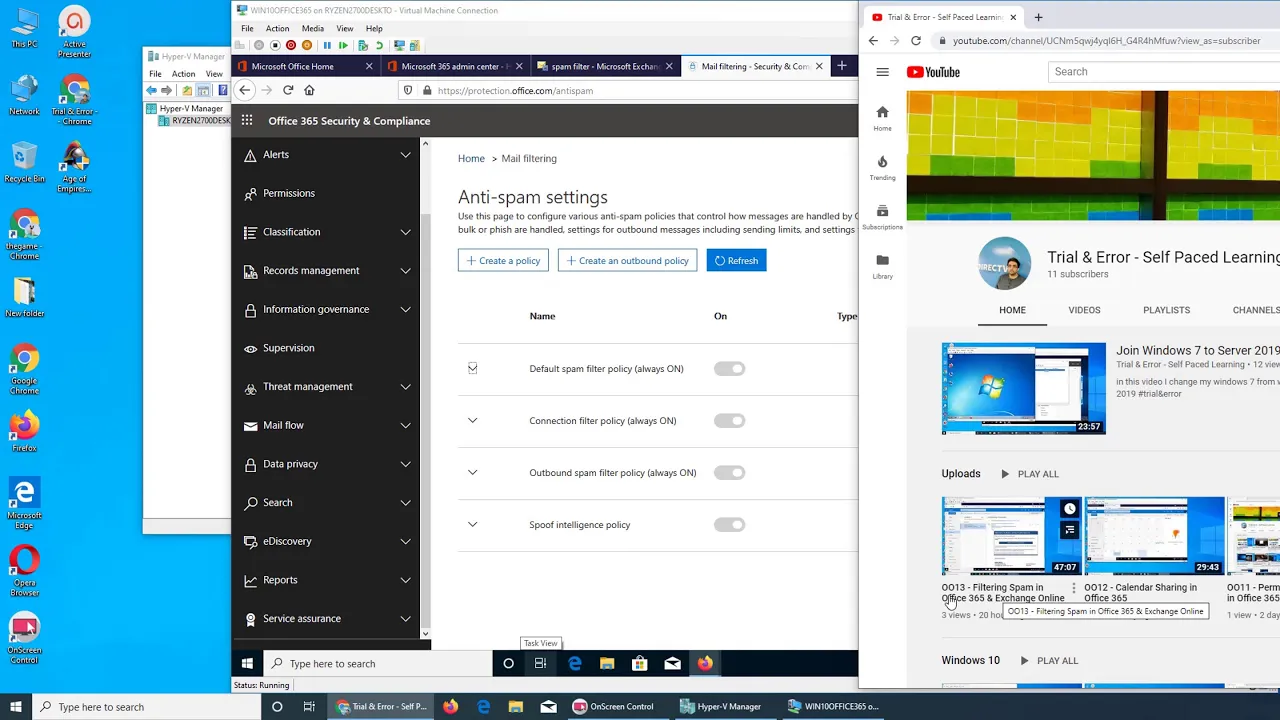Expand the Reports section chevron

point(405,580)
